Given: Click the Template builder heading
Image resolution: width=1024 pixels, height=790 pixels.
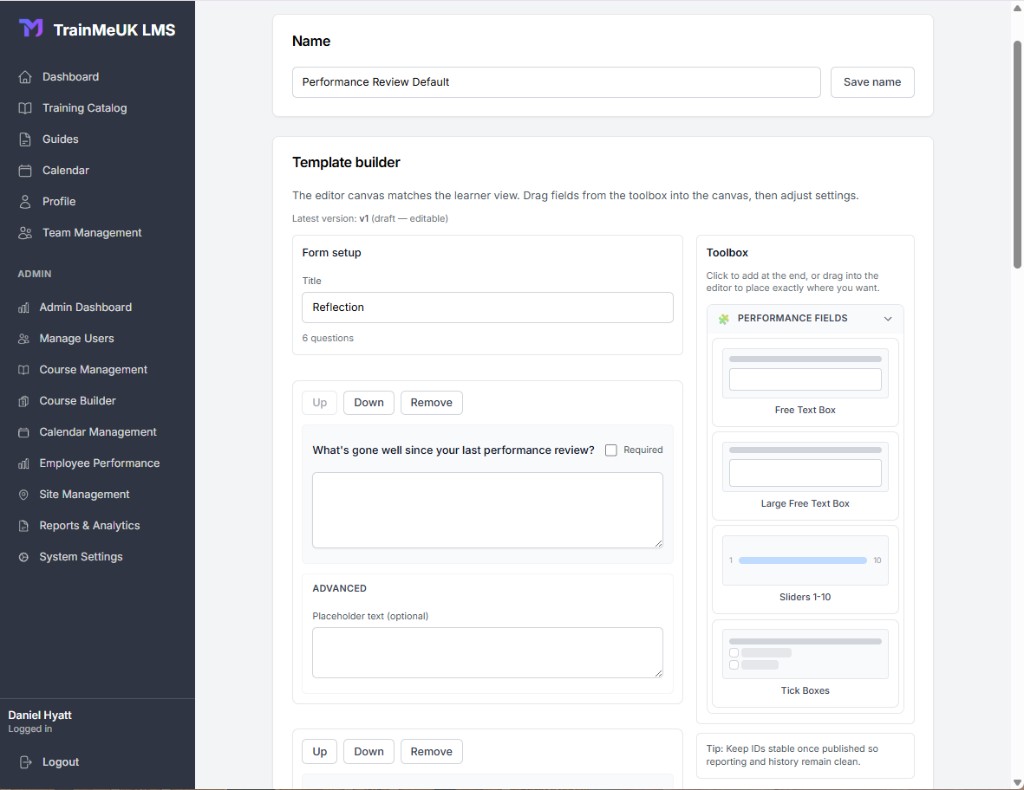Looking at the screenshot, I should (346, 163).
